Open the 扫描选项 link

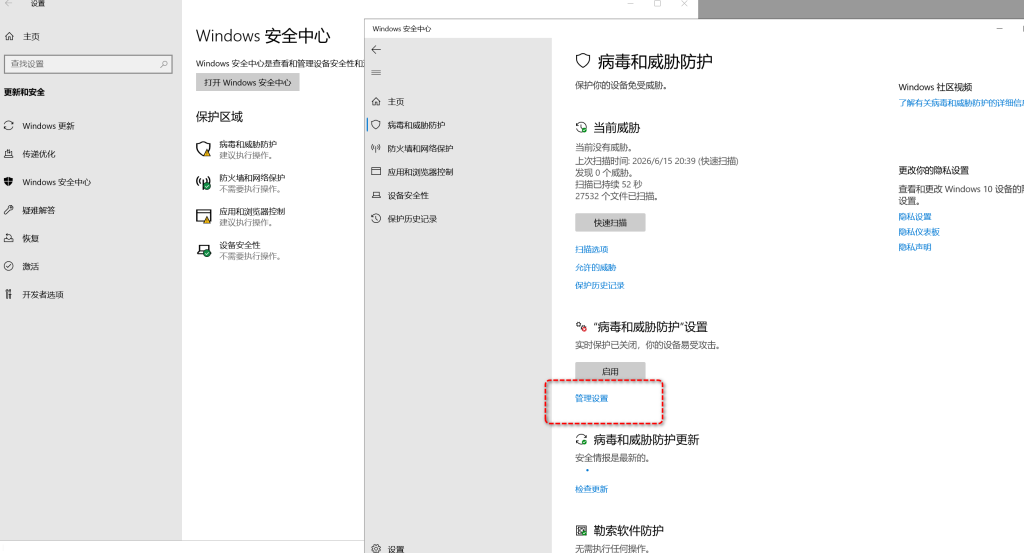(592, 249)
